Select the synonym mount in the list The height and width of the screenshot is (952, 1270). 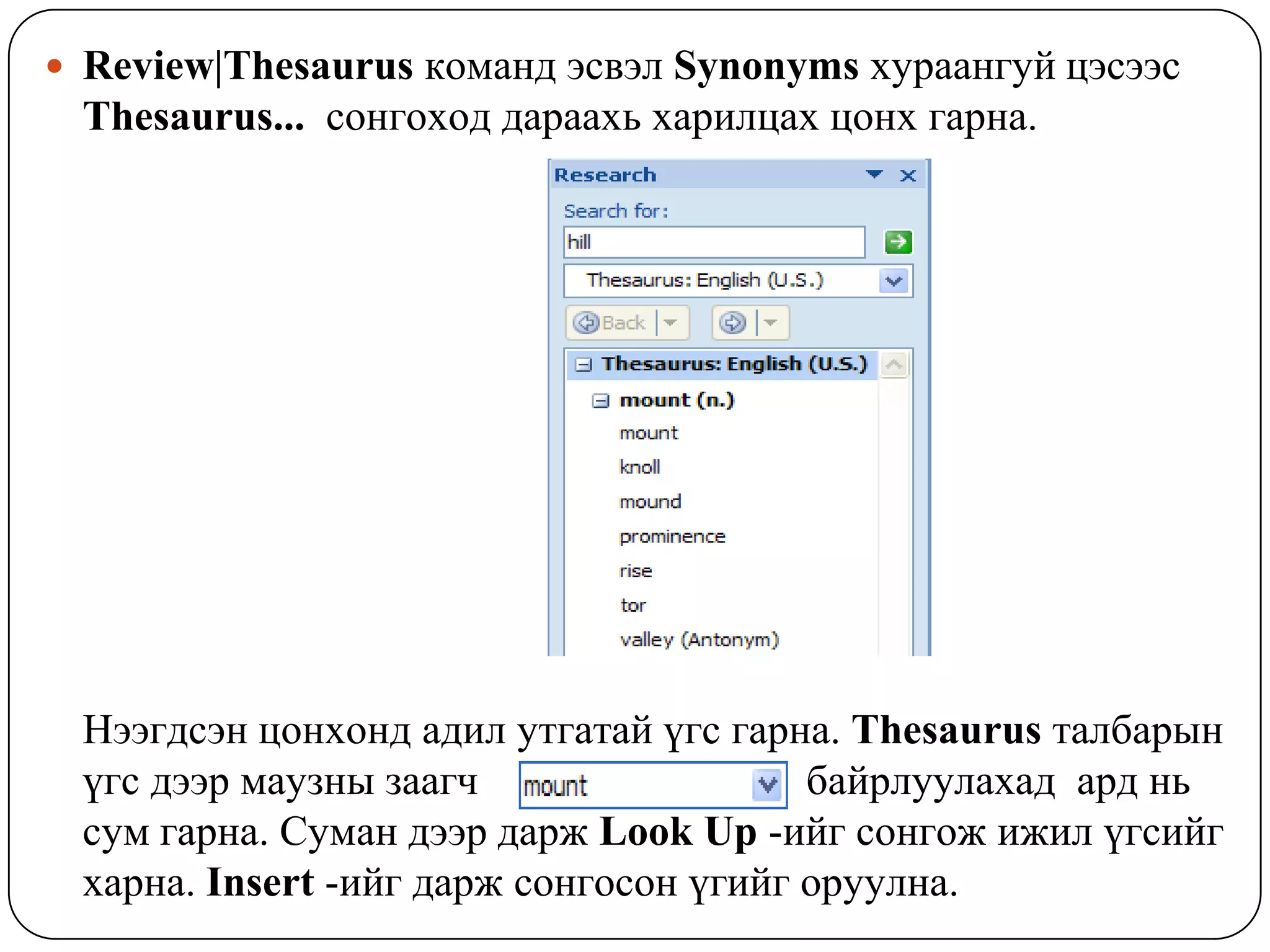649,433
